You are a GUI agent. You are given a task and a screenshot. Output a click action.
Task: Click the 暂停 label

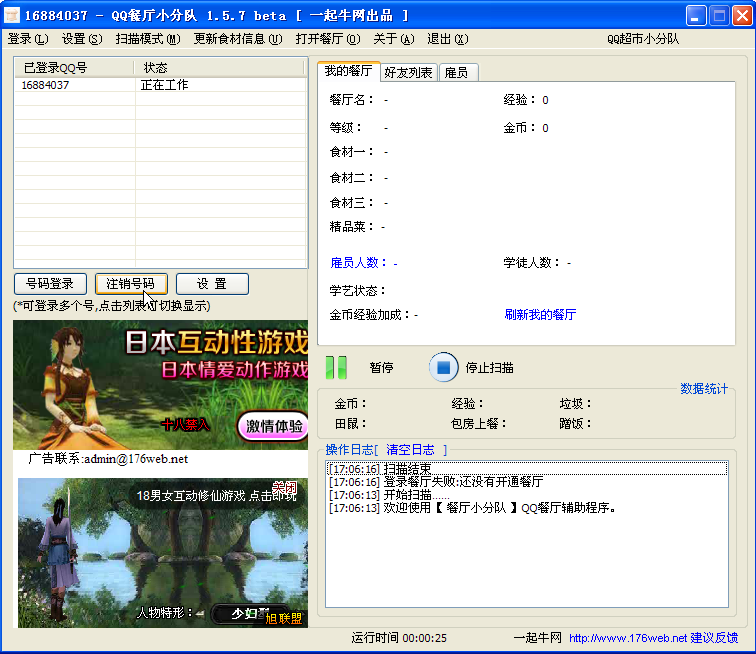[381, 368]
